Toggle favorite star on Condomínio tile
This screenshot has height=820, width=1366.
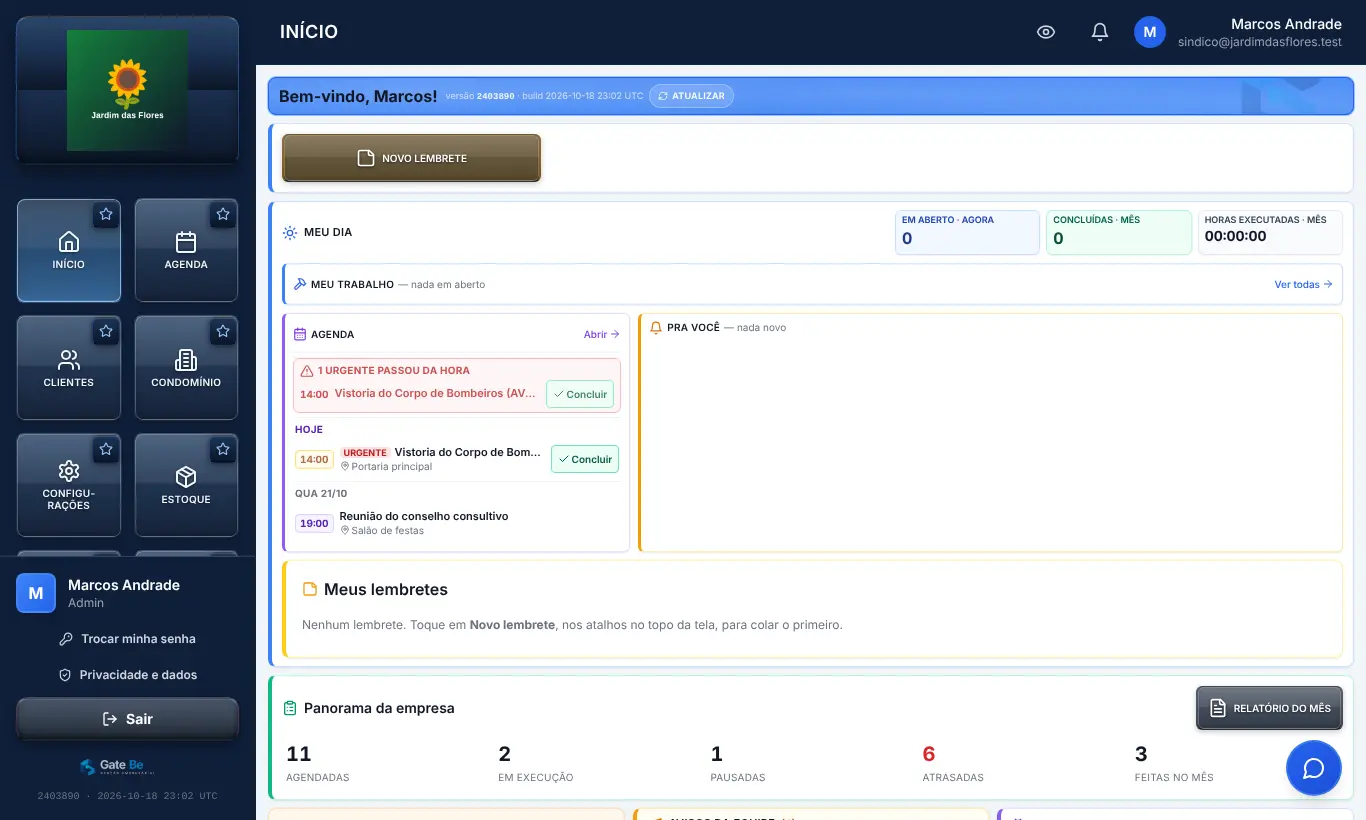[x=223, y=331]
